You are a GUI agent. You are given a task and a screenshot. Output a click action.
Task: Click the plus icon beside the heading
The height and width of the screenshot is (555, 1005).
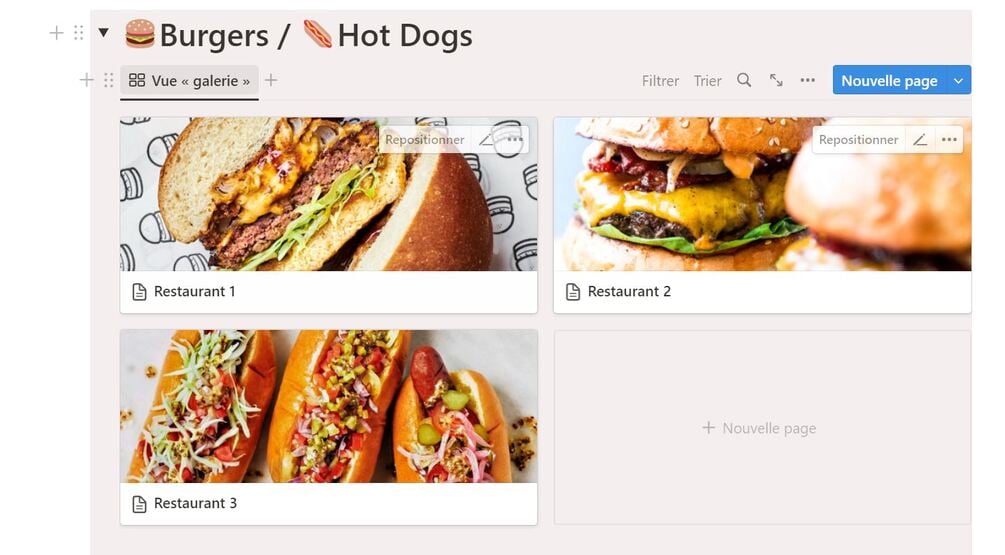[56, 33]
